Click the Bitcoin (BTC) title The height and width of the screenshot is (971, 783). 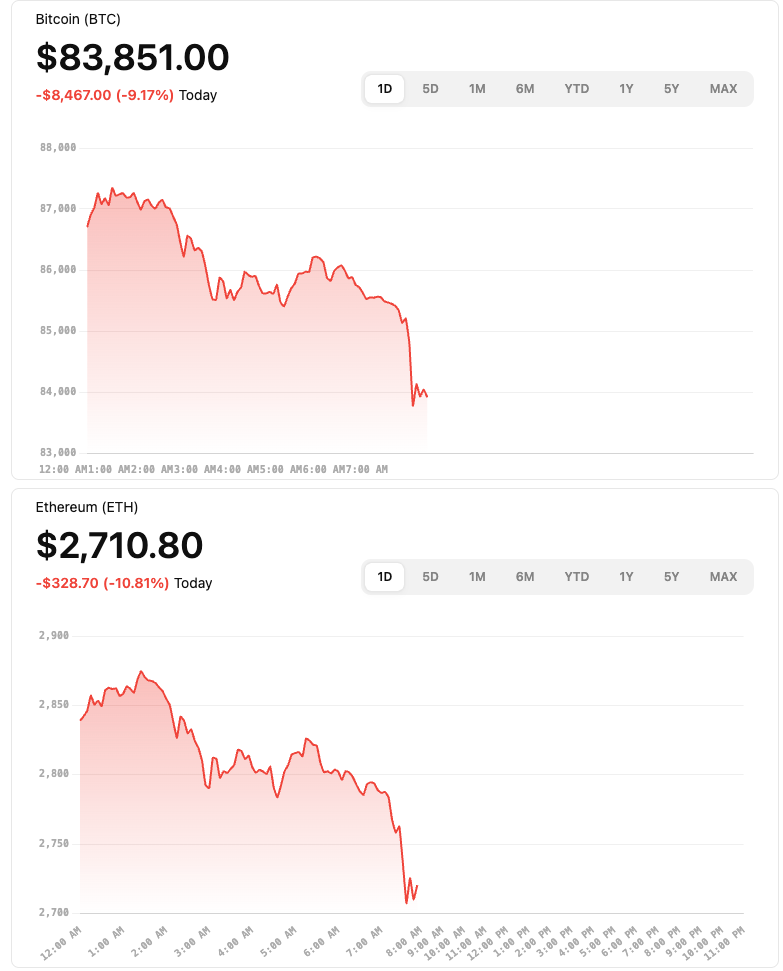click(x=78, y=20)
